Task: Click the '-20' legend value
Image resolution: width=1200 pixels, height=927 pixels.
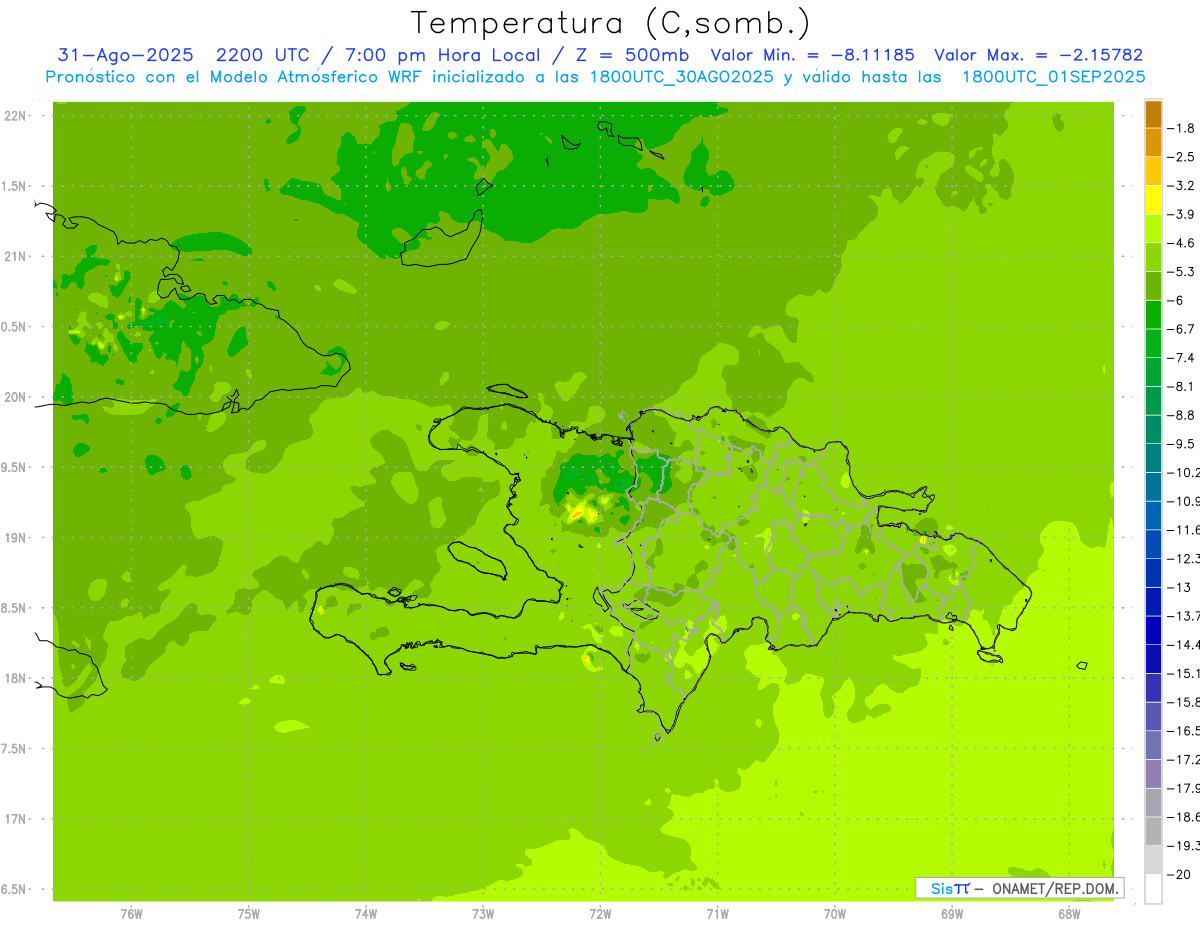Action: (1180, 874)
